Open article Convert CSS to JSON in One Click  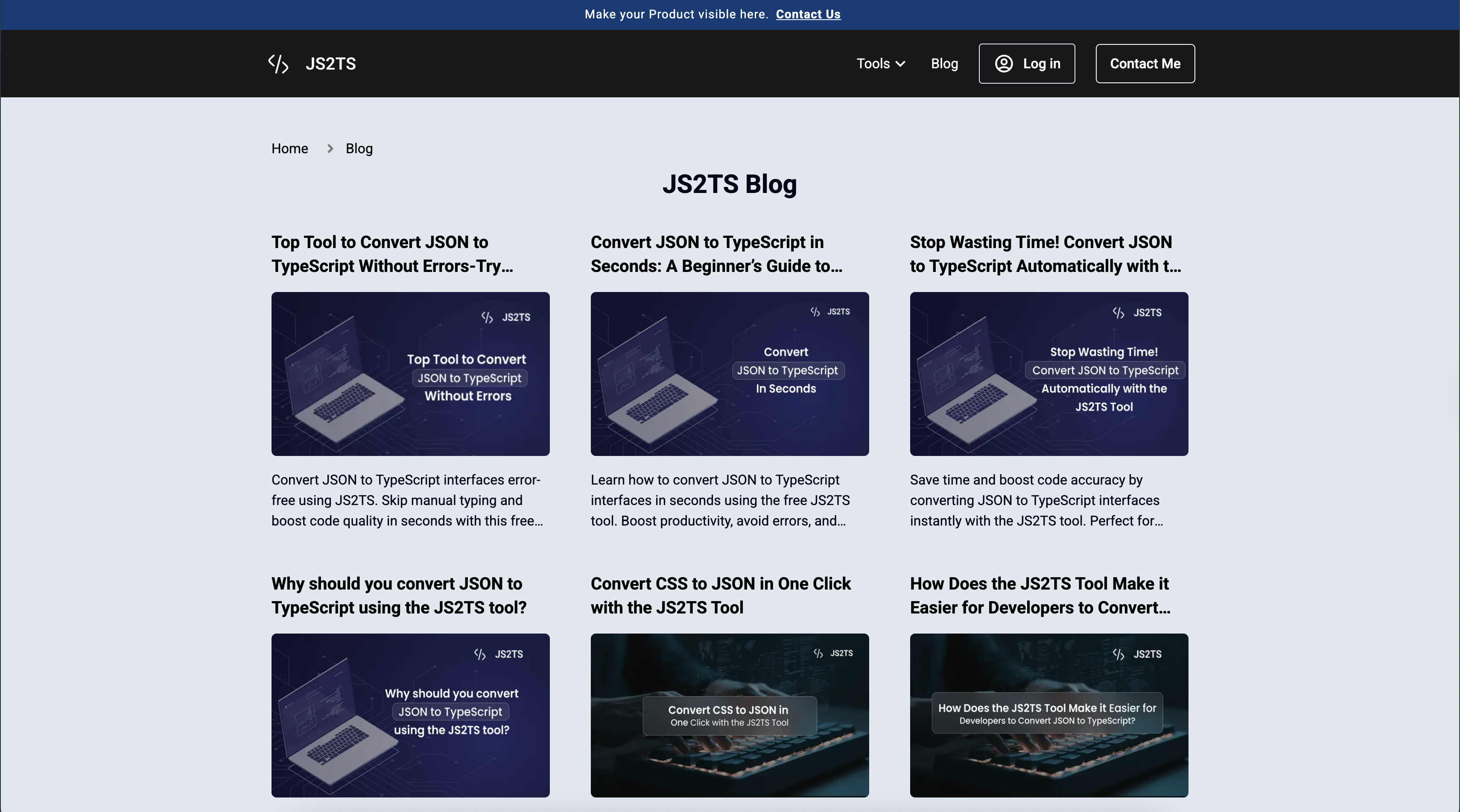(x=720, y=596)
